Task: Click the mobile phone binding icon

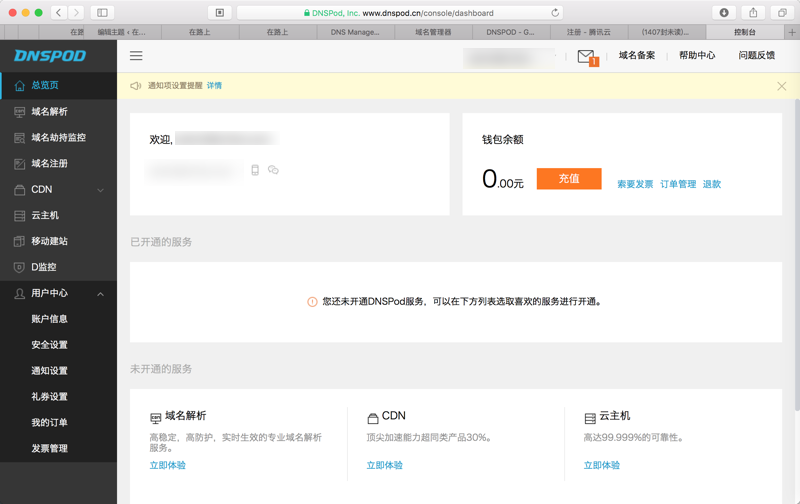Action: click(x=255, y=170)
